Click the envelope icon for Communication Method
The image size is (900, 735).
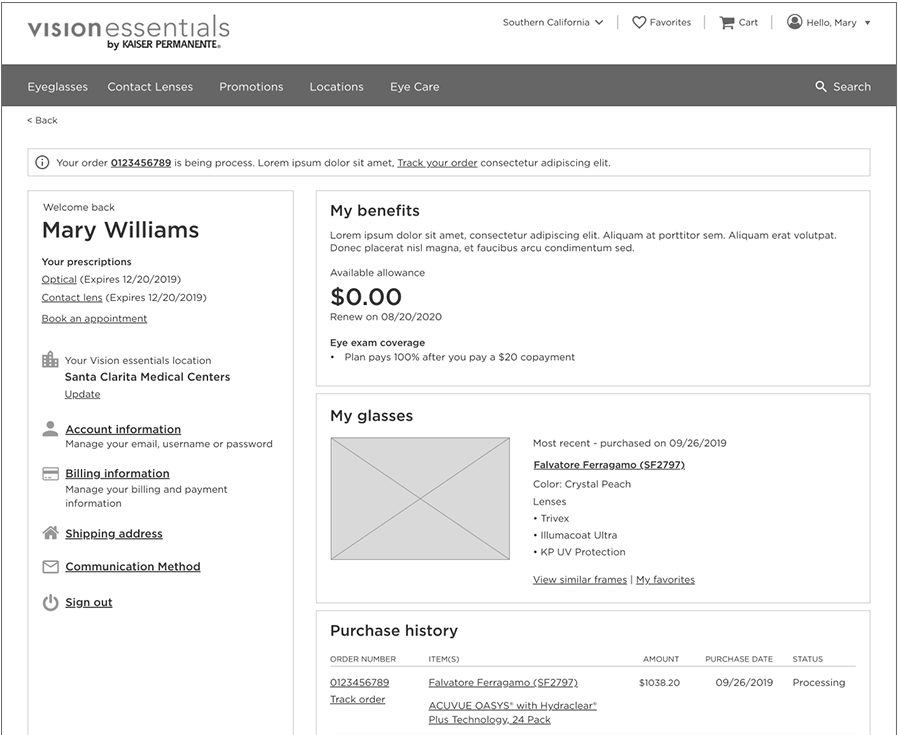coord(50,567)
